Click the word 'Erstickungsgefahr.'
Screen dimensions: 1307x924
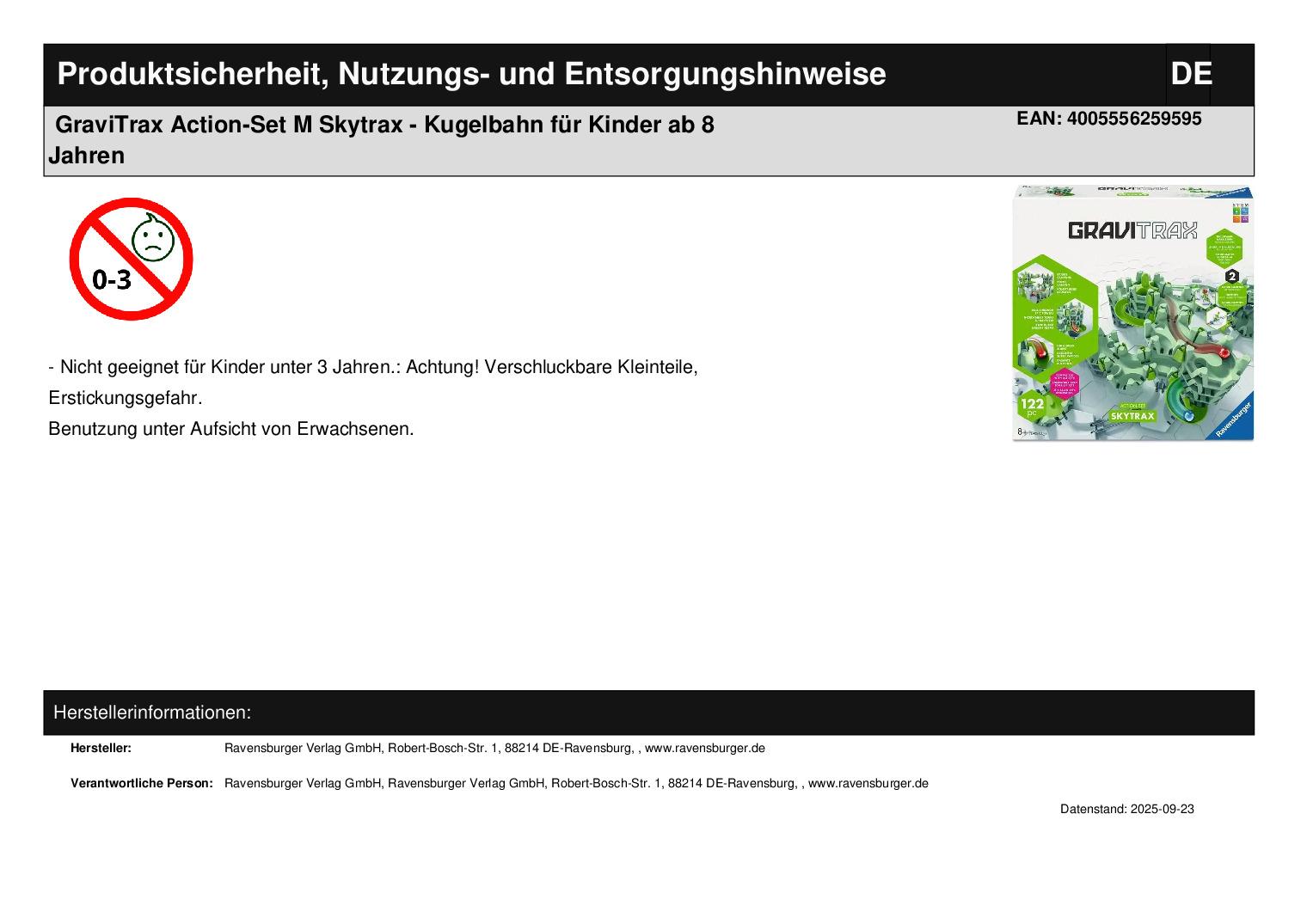[x=126, y=398]
